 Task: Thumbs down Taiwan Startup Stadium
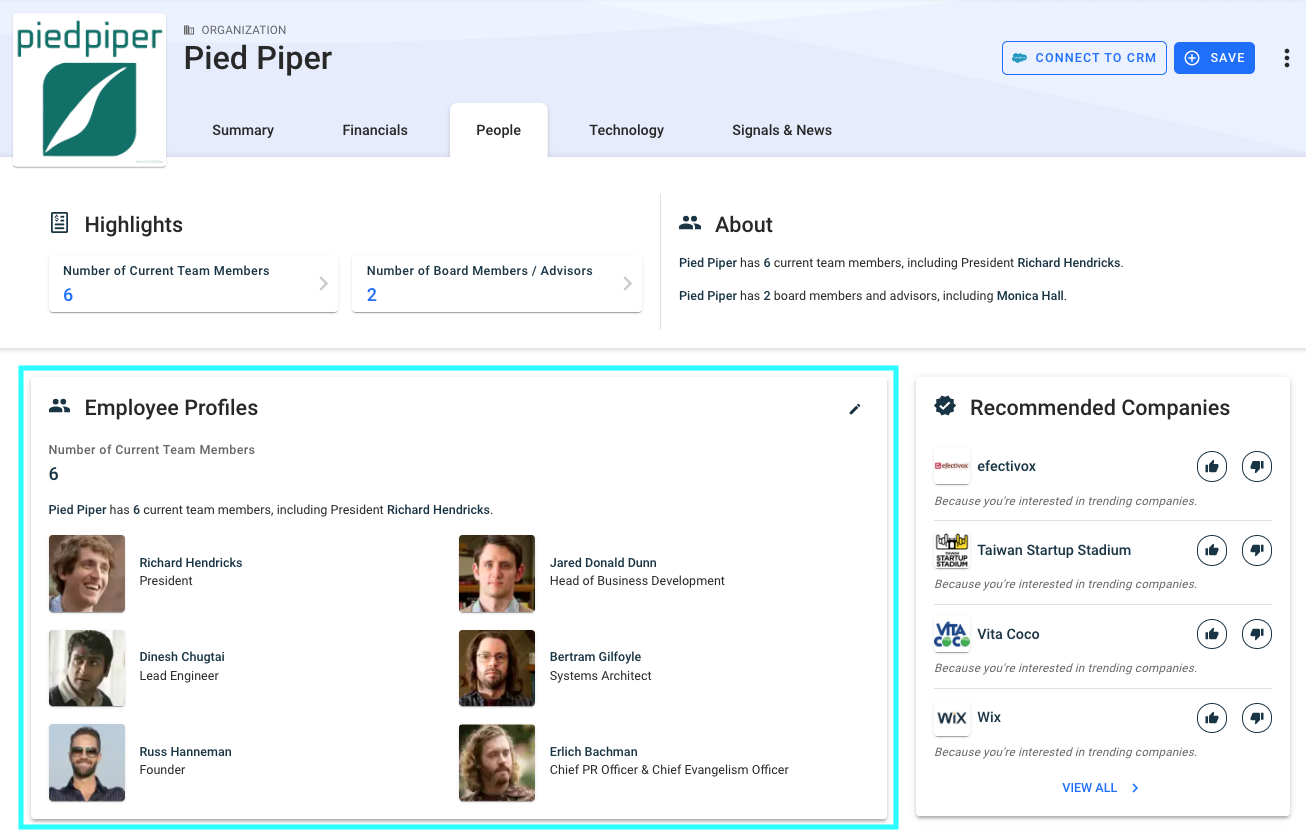pos(1257,550)
